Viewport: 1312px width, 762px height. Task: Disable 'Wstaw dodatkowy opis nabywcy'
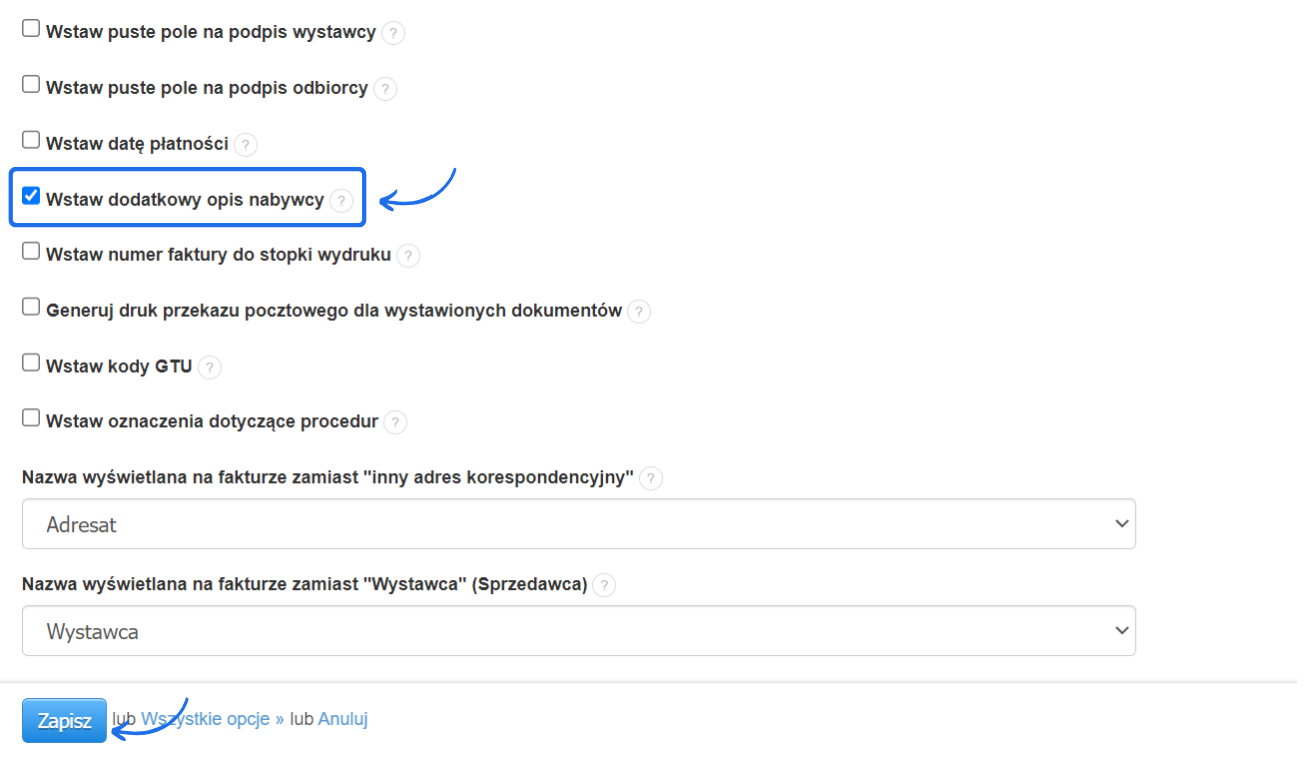pos(30,196)
